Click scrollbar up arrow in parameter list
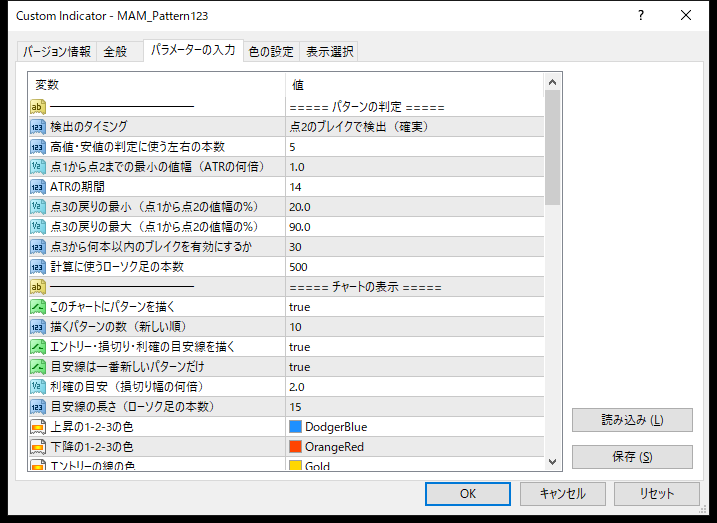This screenshot has height=523, width=717. [552, 82]
